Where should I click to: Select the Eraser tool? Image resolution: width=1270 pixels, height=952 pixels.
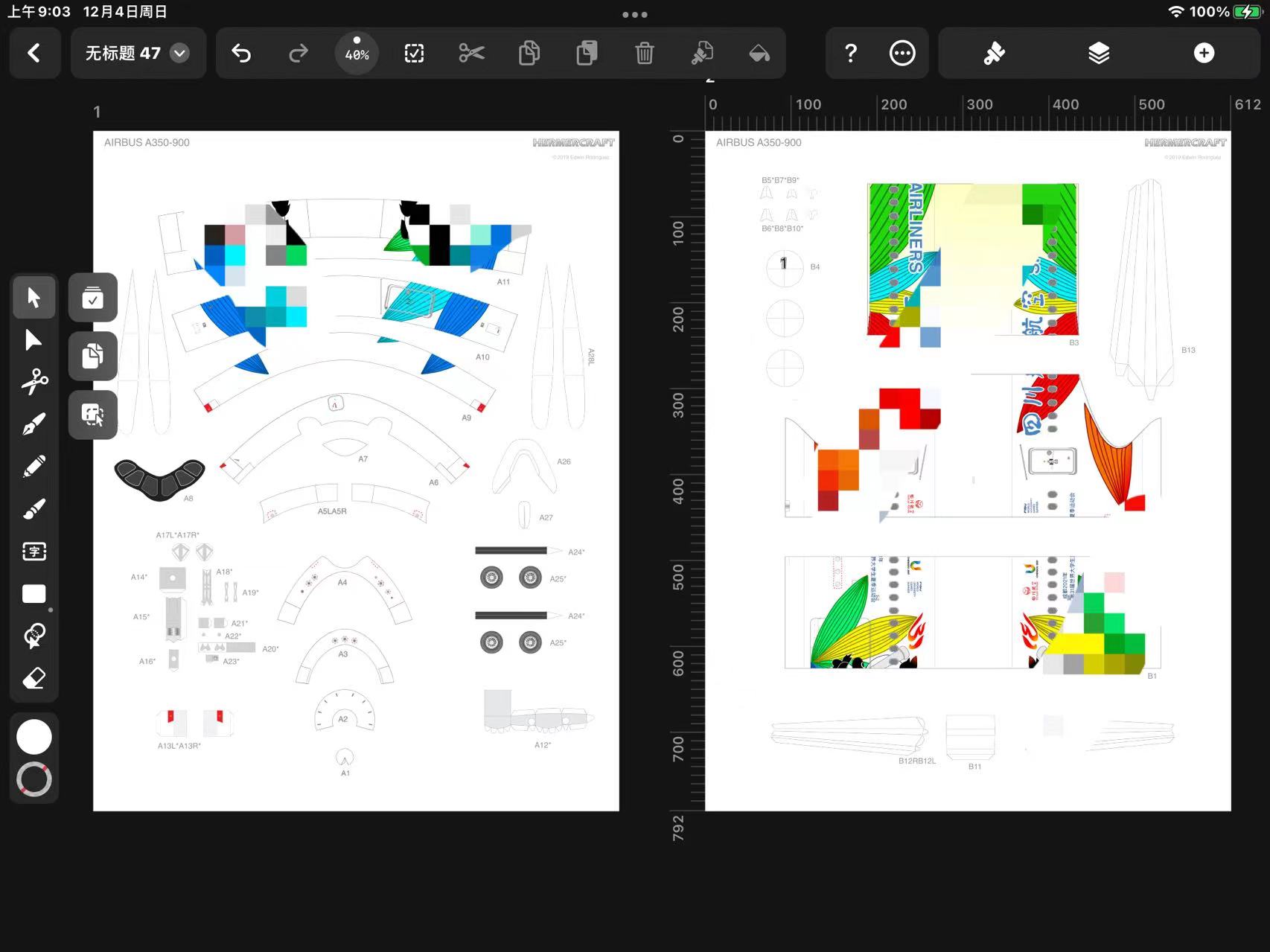pyautogui.click(x=34, y=678)
